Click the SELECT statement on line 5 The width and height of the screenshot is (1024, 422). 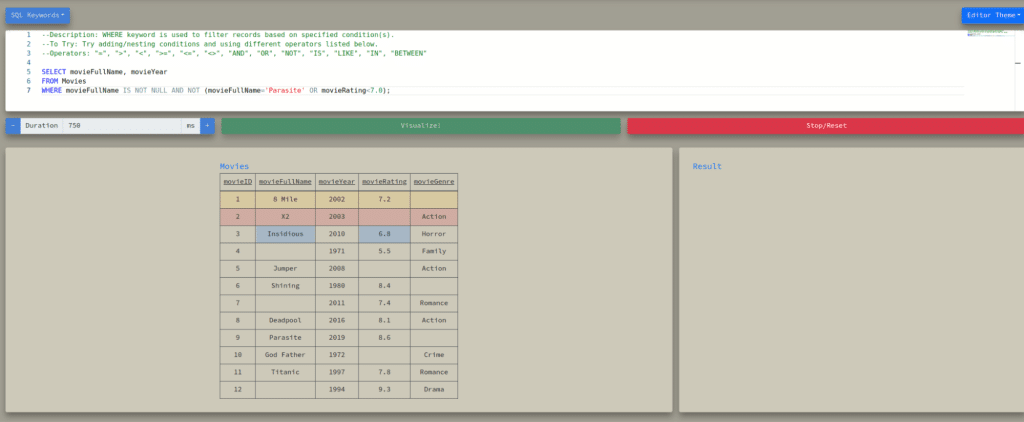[104, 71]
